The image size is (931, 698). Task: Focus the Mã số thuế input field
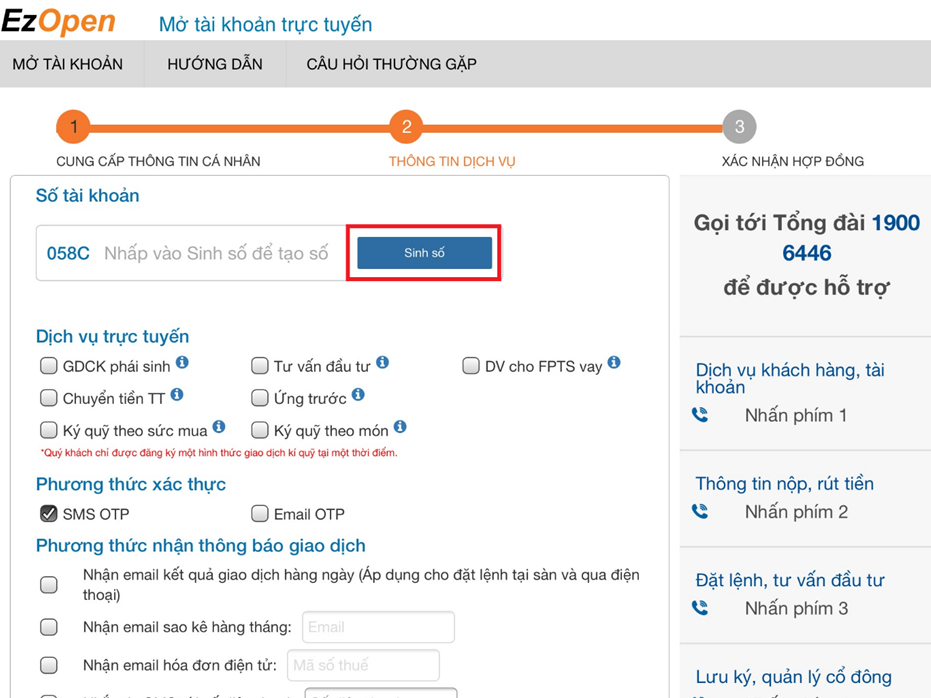[363, 665]
